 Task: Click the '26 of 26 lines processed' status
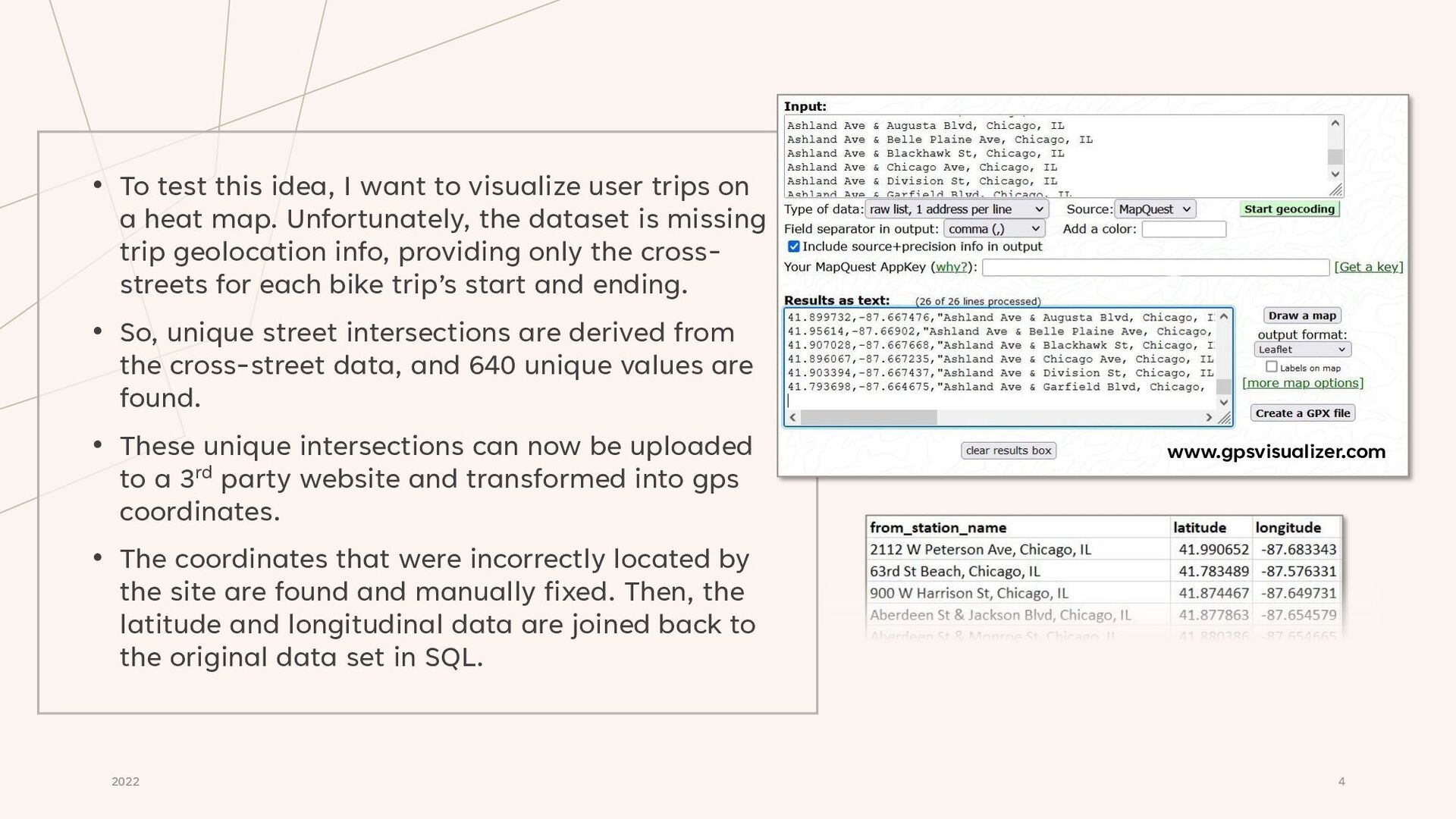977,302
